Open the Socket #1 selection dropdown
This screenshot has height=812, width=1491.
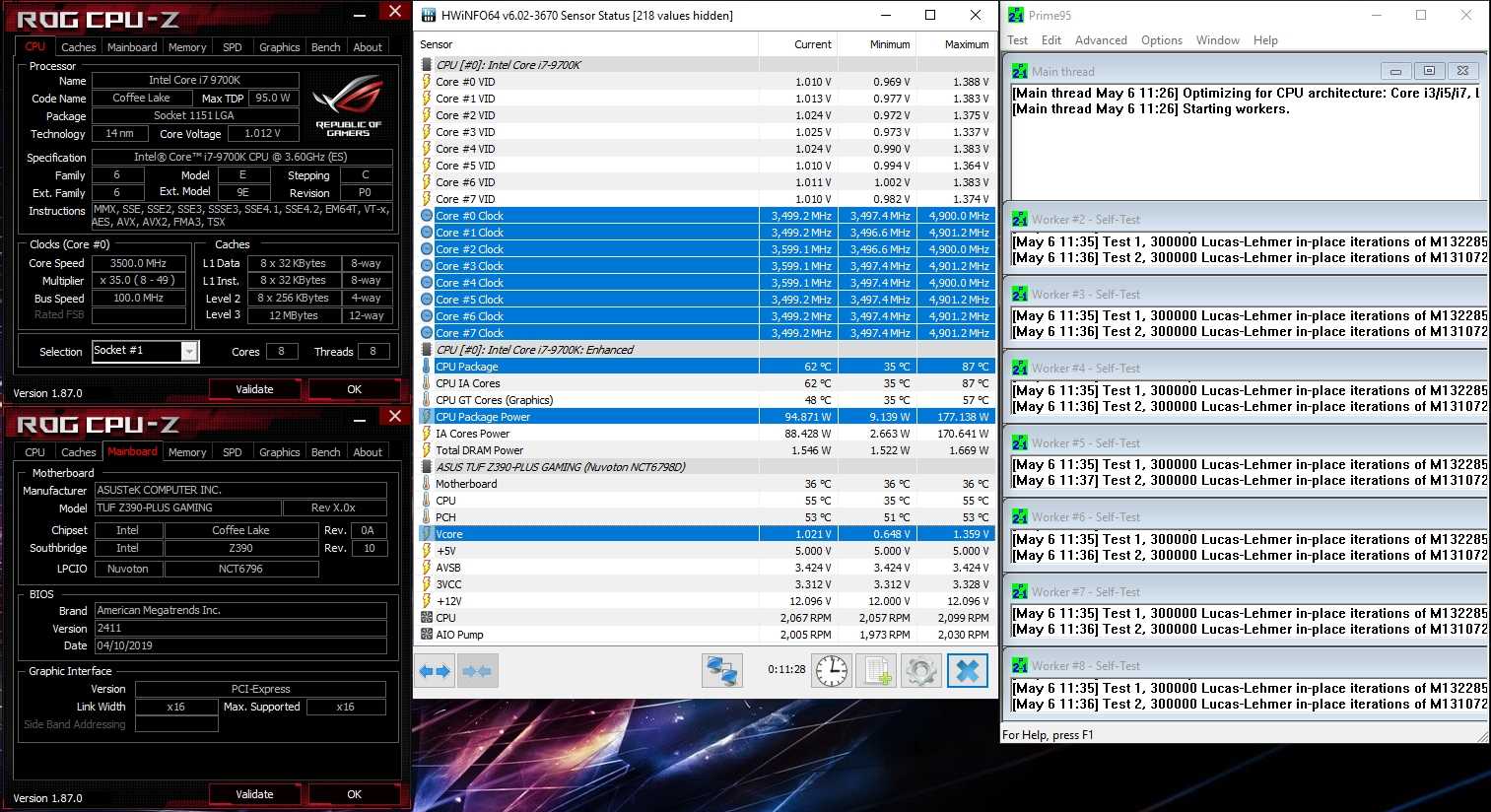(x=190, y=352)
